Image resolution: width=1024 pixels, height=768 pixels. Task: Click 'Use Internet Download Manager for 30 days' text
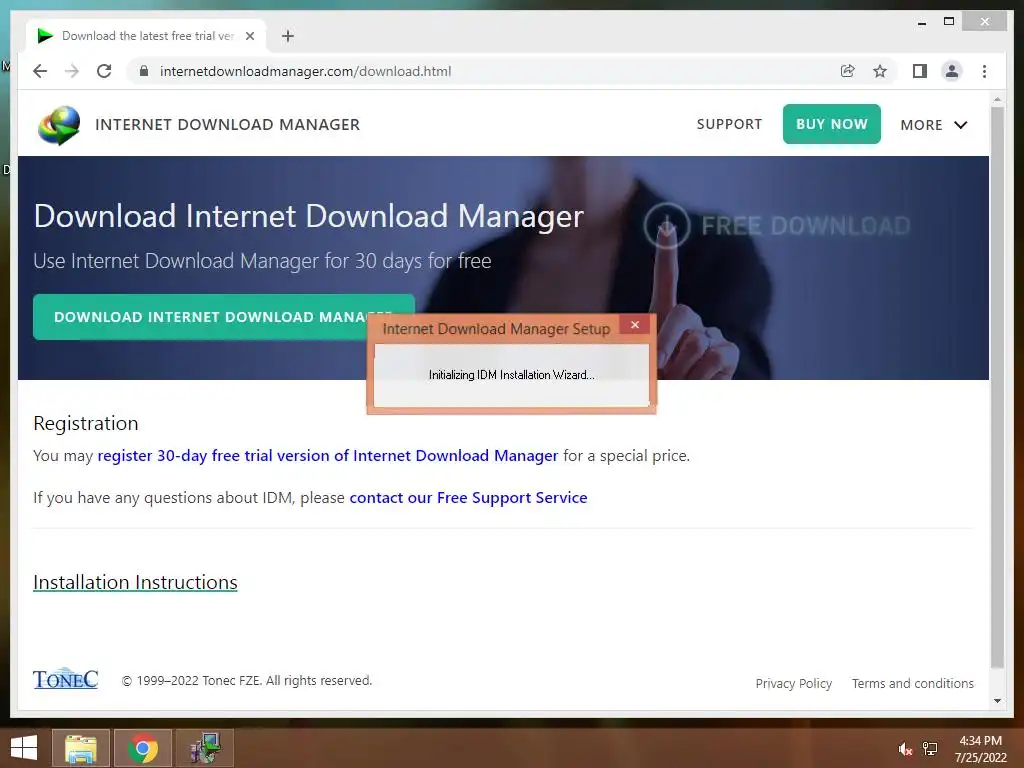pos(262,261)
